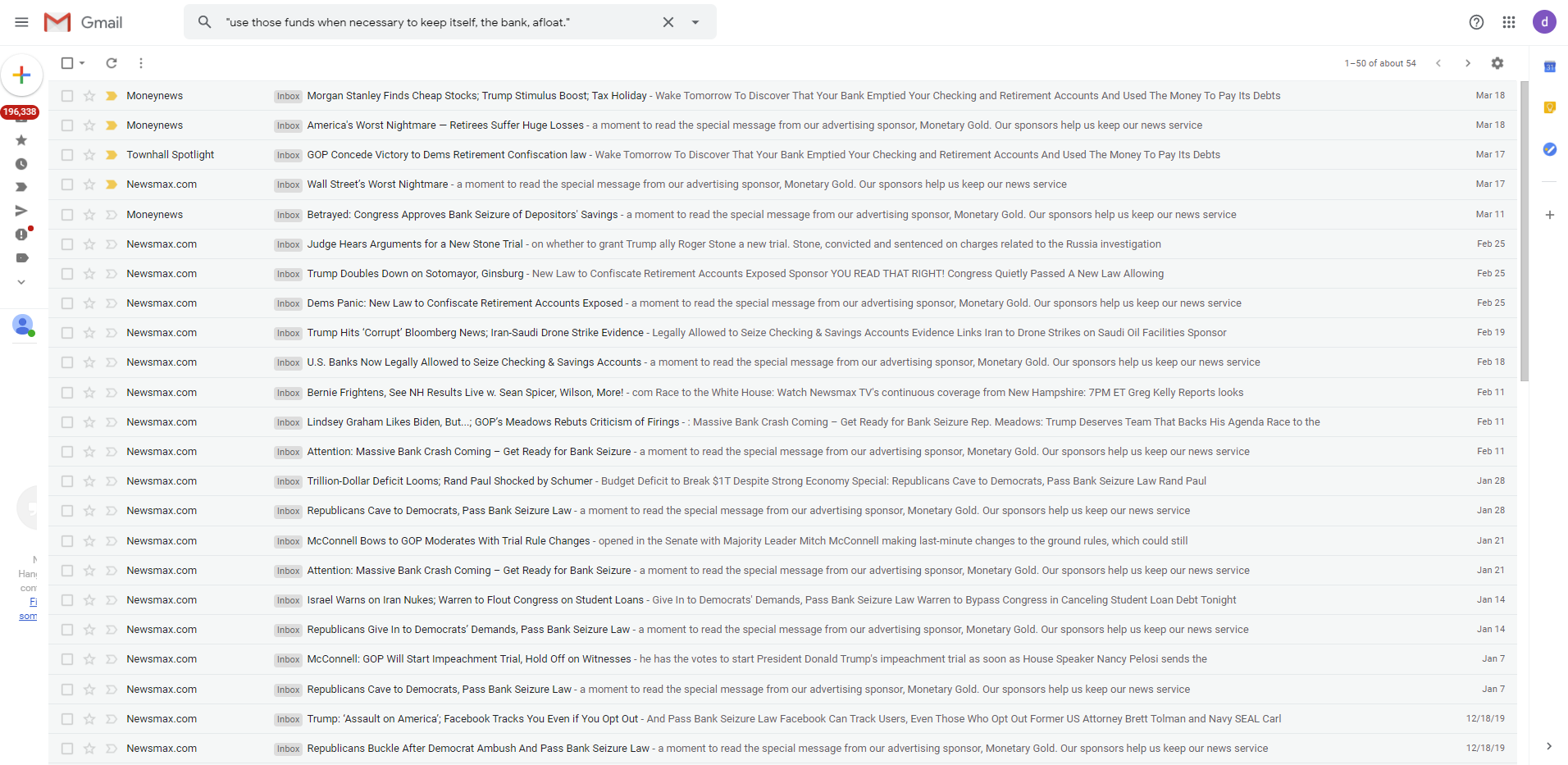Open the Sent mail folder

[x=22, y=211]
